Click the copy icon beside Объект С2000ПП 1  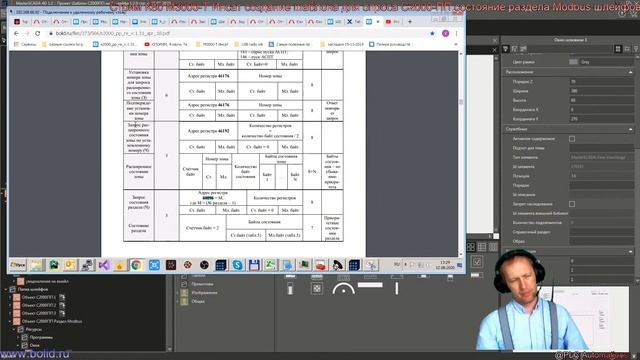(62, 297)
